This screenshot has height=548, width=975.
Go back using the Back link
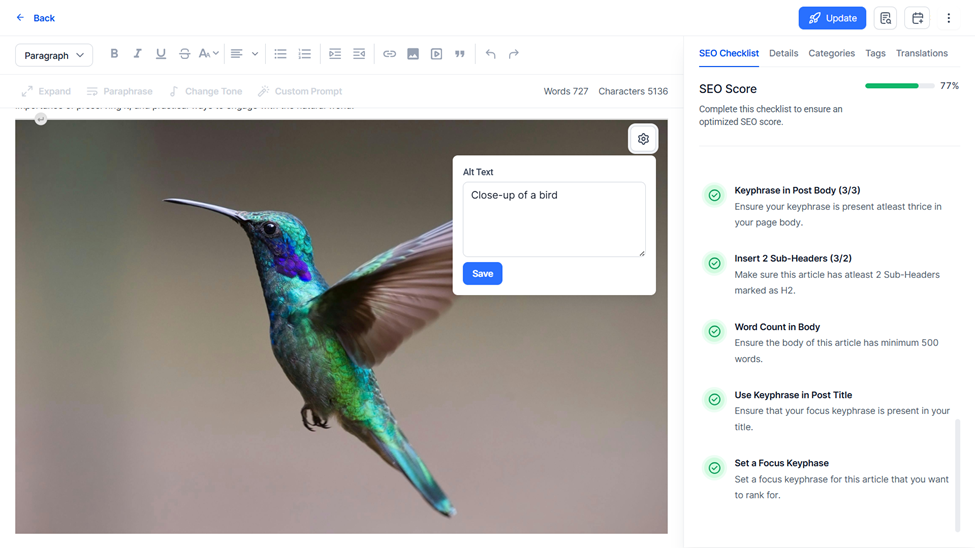35,18
